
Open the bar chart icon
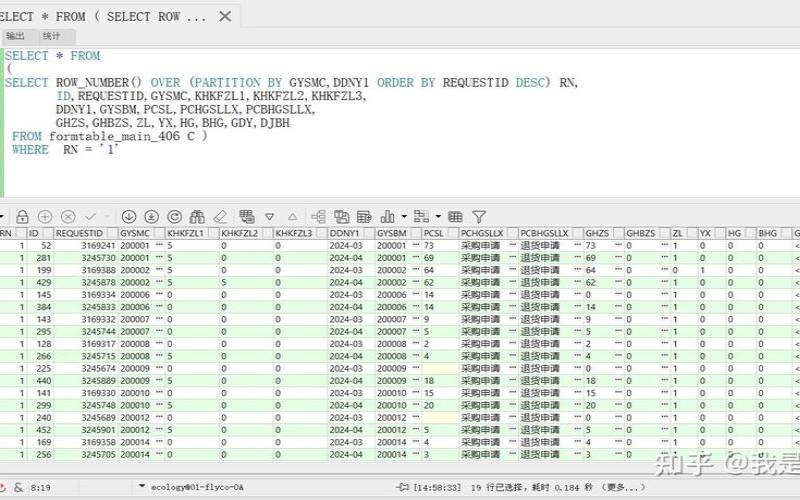[388, 217]
